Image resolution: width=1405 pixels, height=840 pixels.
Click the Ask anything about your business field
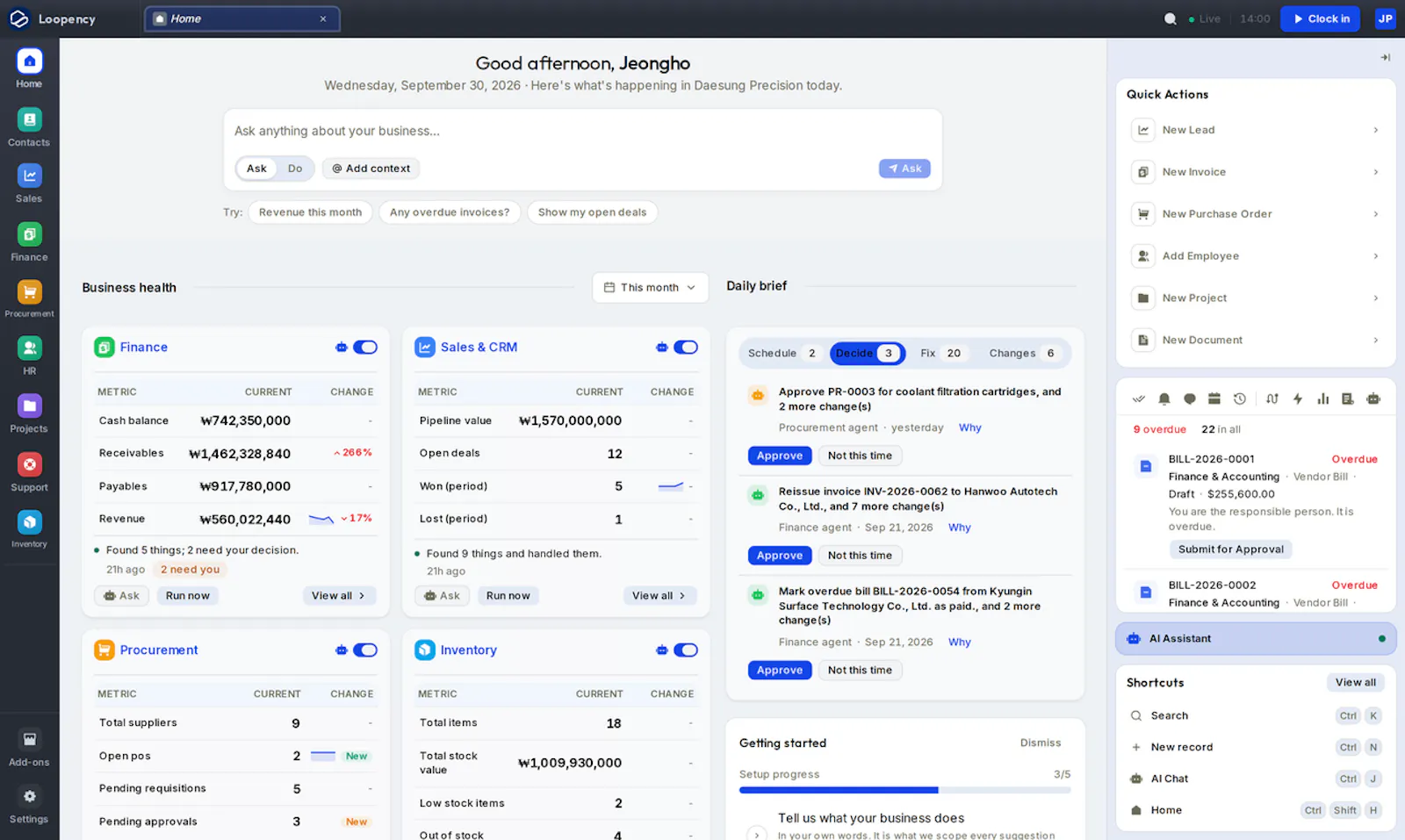(582, 131)
